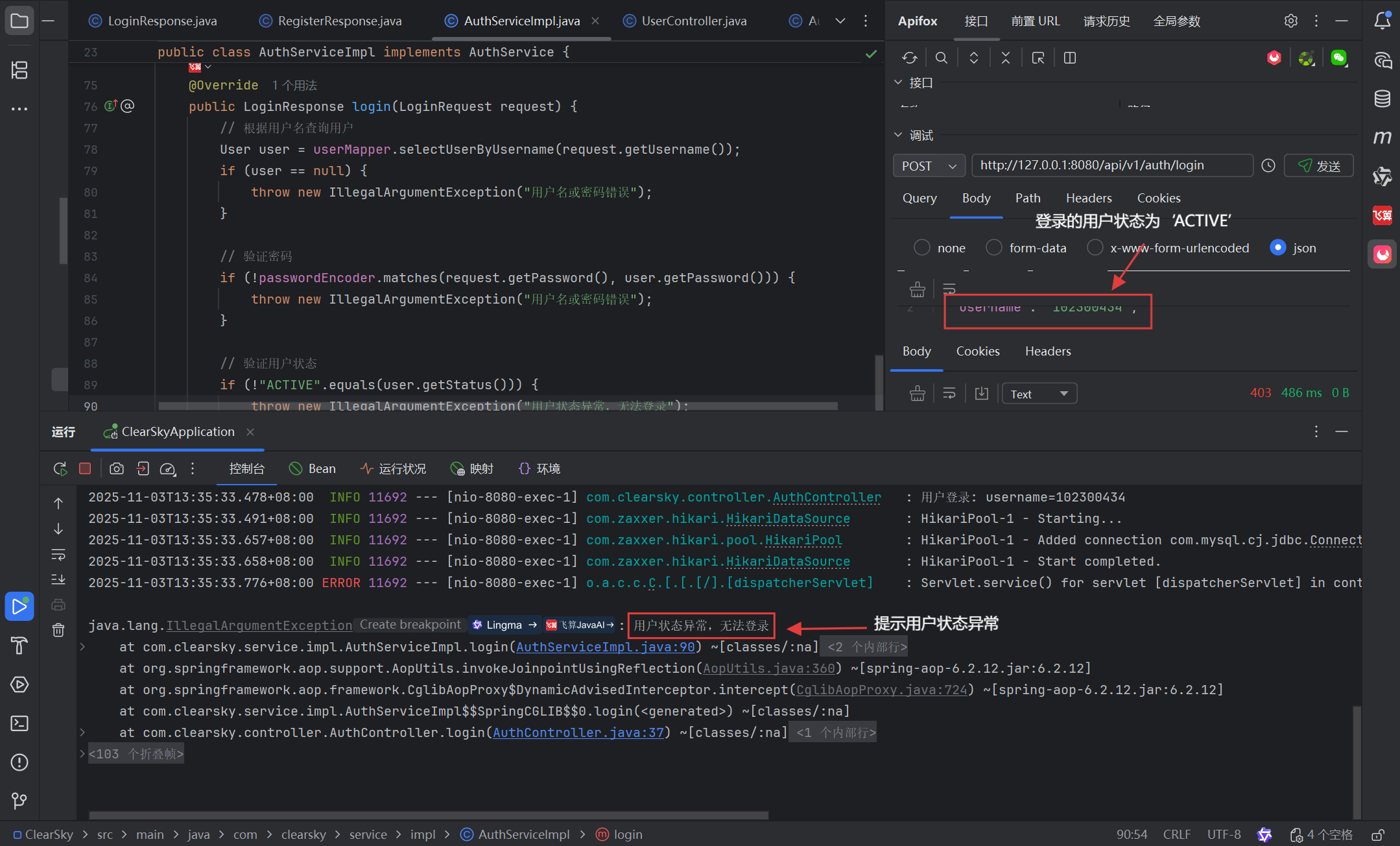Viewport: 1400px width, 846px height.
Task: Open indent settings 4 个空格
Action: tap(1322, 834)
